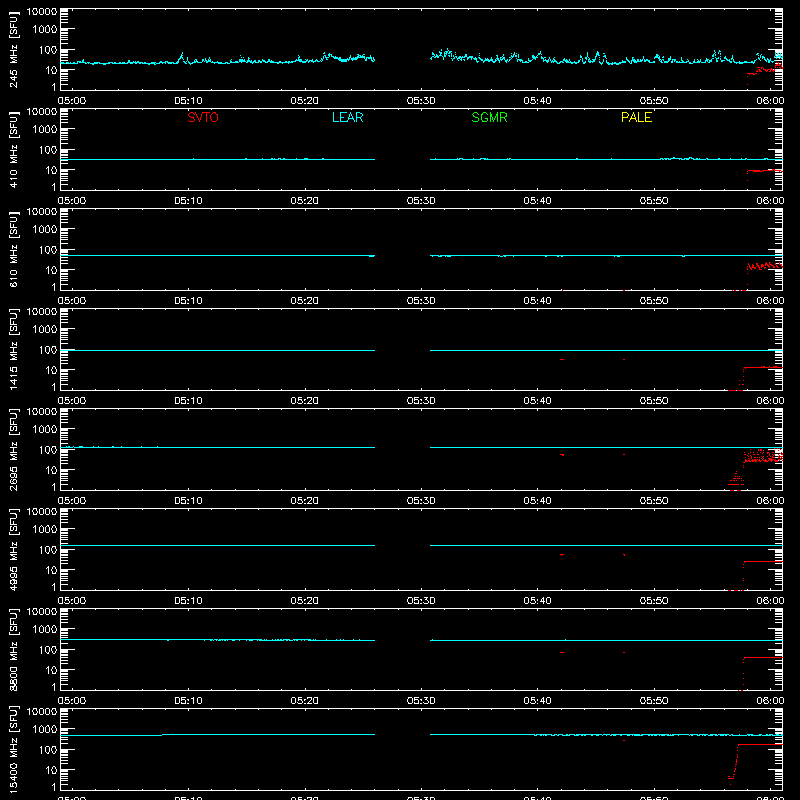The height and width of the screenshot is (800, 800).
Task: Click the yellow PALE station legend label
Action: click(636, 117)
